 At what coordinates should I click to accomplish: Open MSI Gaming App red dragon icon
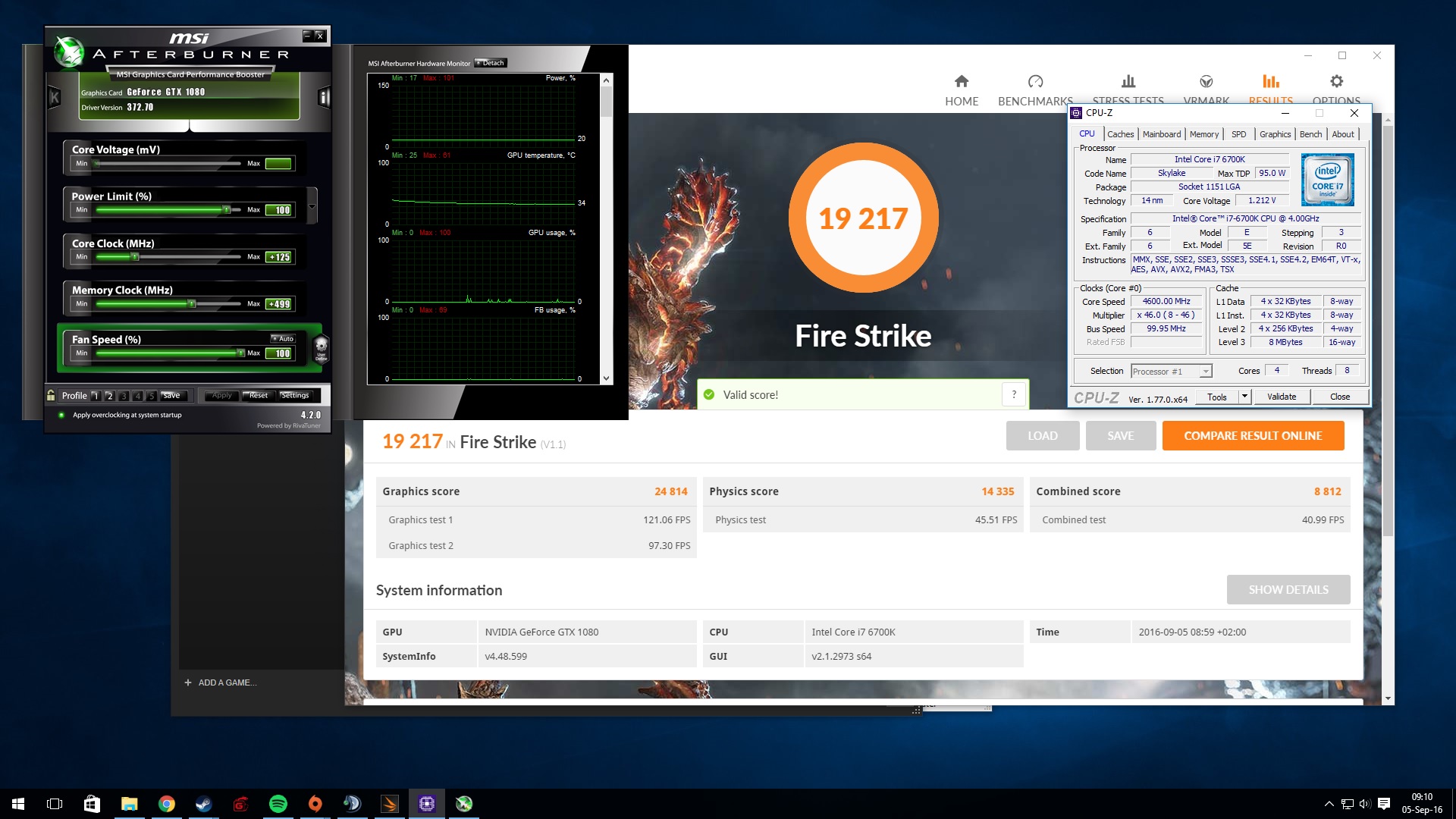[x=240, y=804]
